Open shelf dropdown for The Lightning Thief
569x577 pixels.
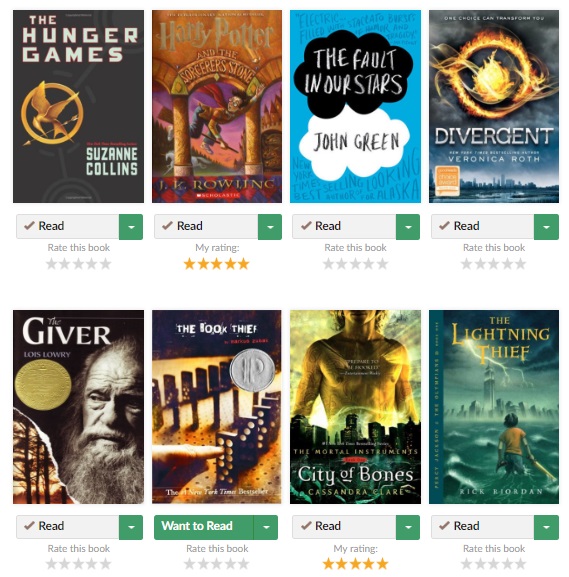click(547, 527)
